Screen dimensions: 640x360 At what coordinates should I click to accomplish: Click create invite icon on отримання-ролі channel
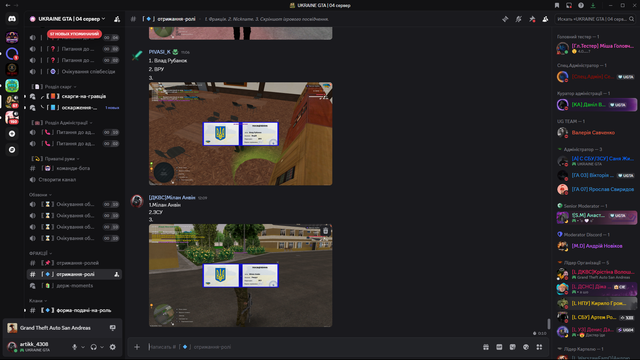tap(117, 274)
